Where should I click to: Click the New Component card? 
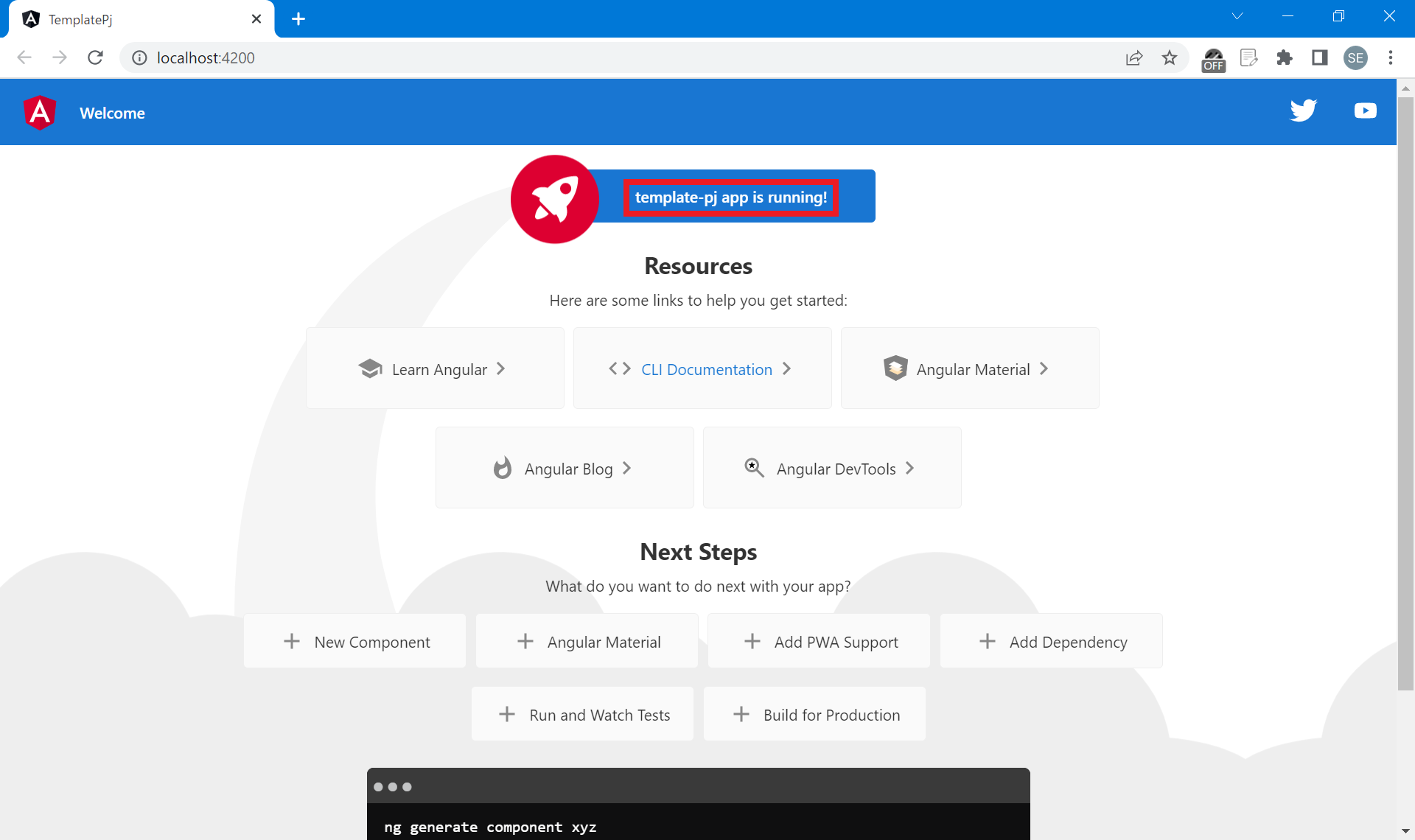click(x=355, y=642)
